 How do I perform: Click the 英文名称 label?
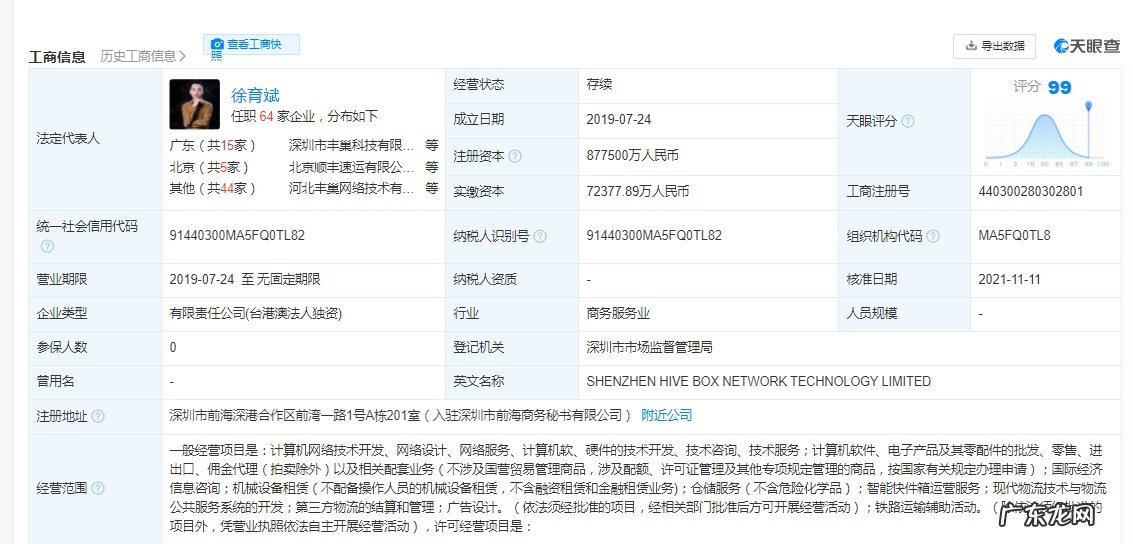tap(478, 381)
